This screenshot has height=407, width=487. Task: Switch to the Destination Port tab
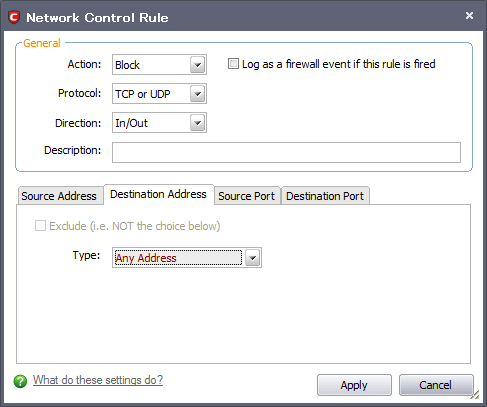(325, 196)
